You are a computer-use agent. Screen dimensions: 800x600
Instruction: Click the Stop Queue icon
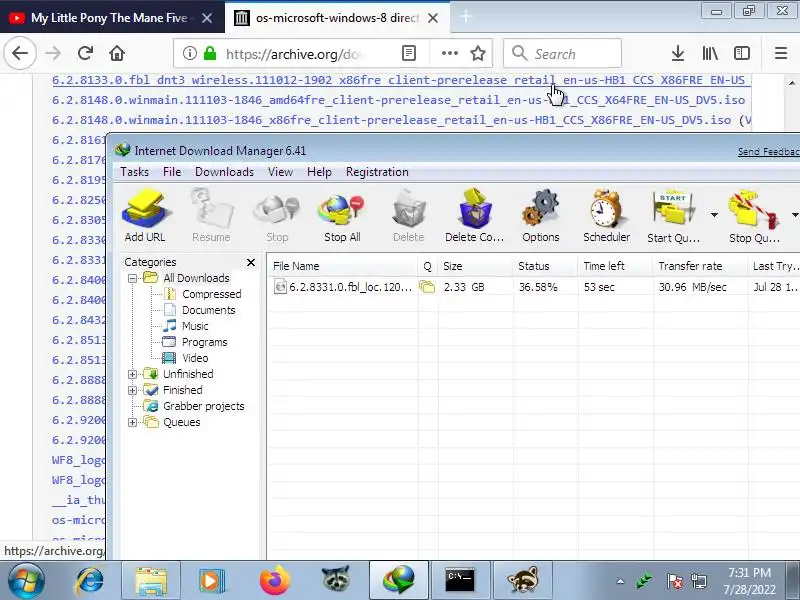[x=754, y=216]
